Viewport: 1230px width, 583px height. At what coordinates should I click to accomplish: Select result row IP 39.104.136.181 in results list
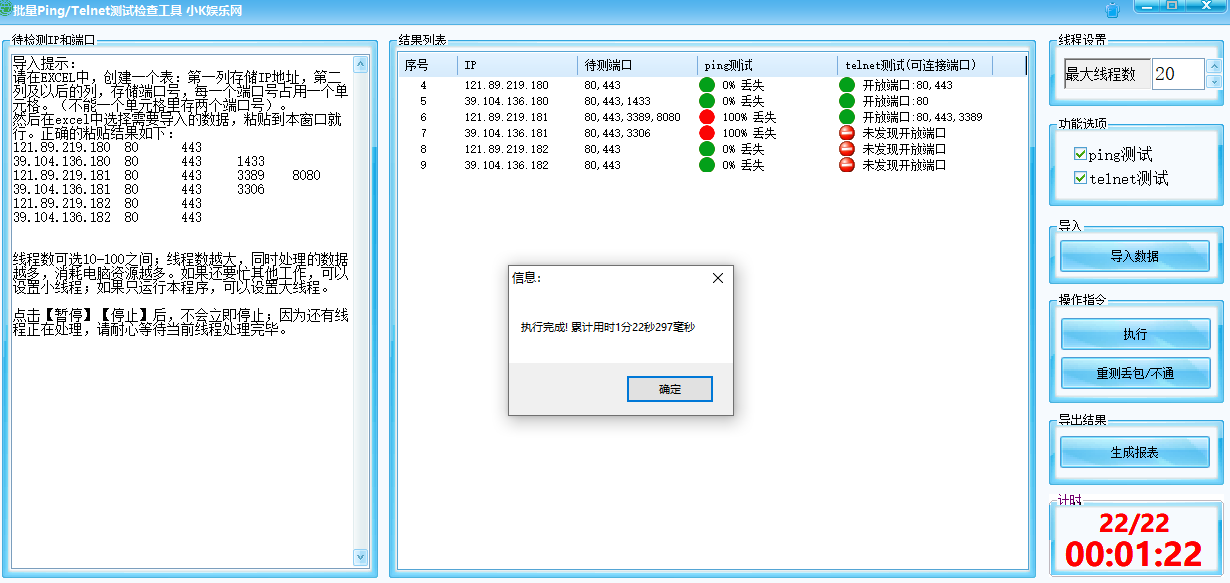(x=506, y=134)
